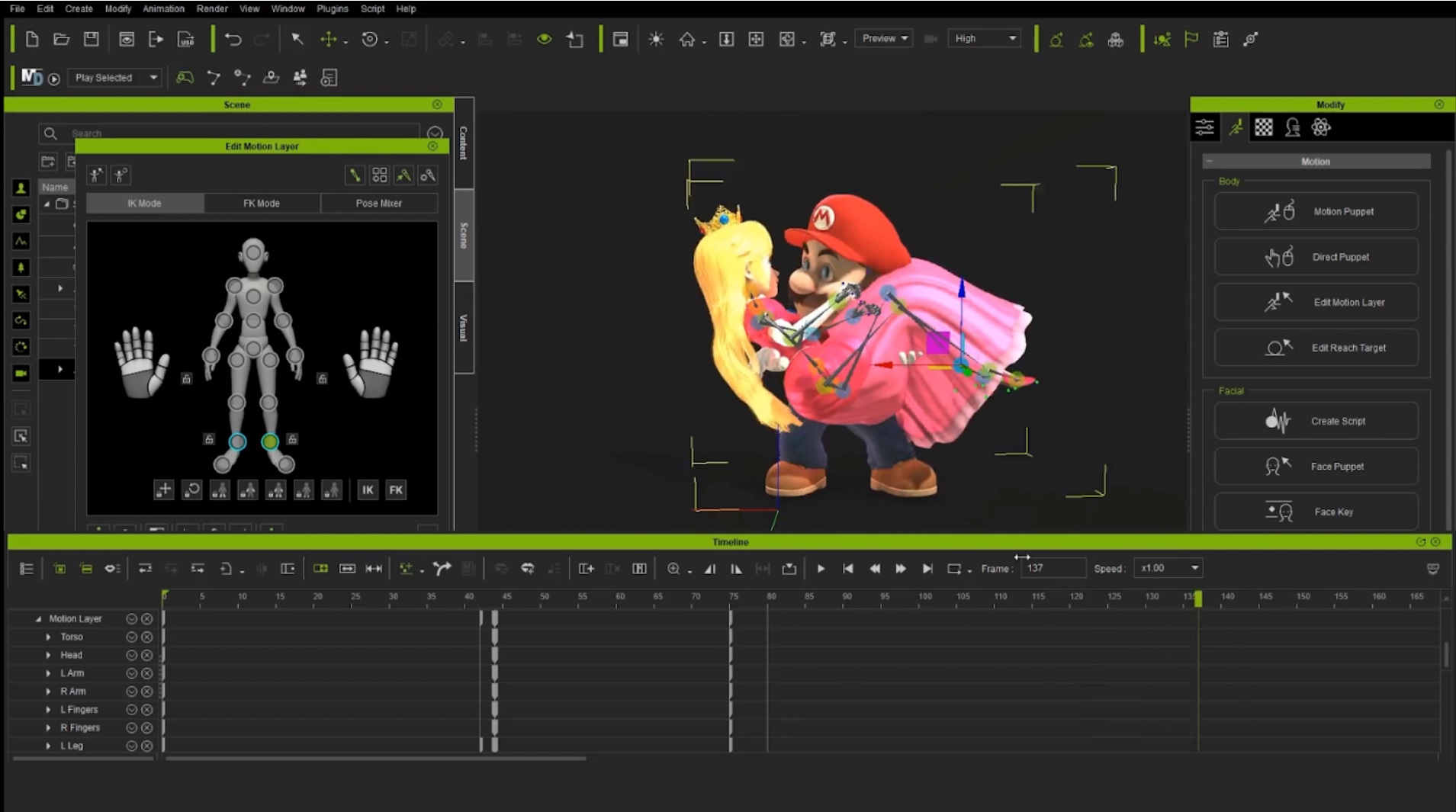Image resolution: width=1456 pixels, height=812 pixels.
Task: Click the New Project icon
Action: (x=32, y=39)
